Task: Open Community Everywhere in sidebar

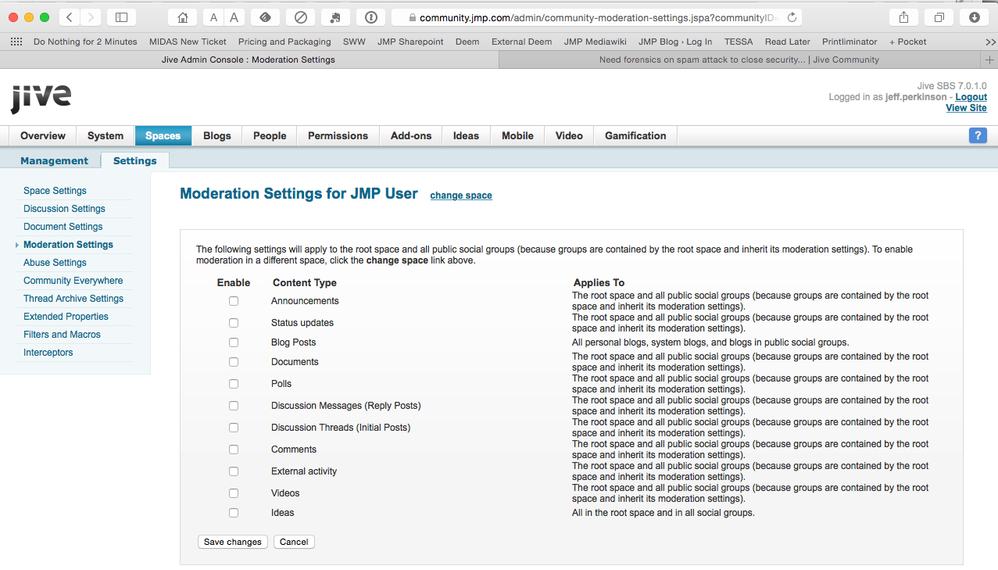Action: [x=73, y=281]
